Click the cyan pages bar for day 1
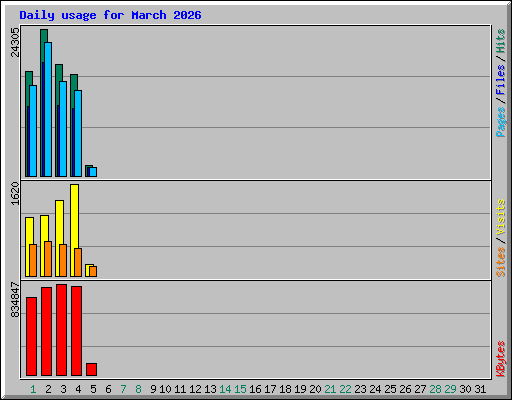 (x=33, y=131)
